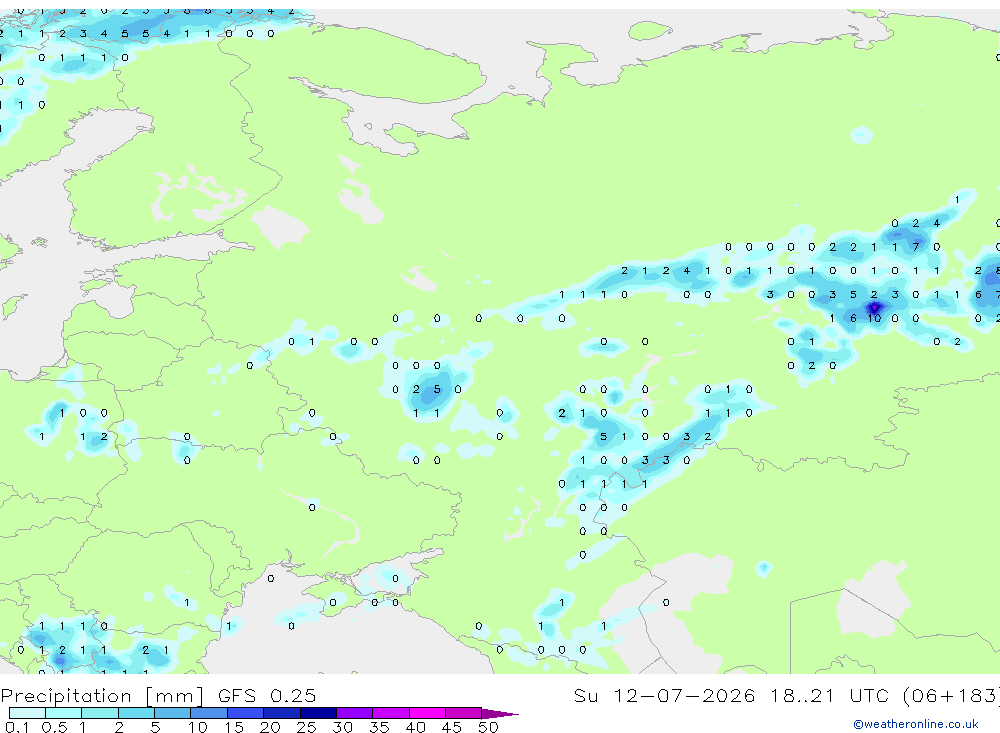Click the '25' legend scale label

point(307,727)
